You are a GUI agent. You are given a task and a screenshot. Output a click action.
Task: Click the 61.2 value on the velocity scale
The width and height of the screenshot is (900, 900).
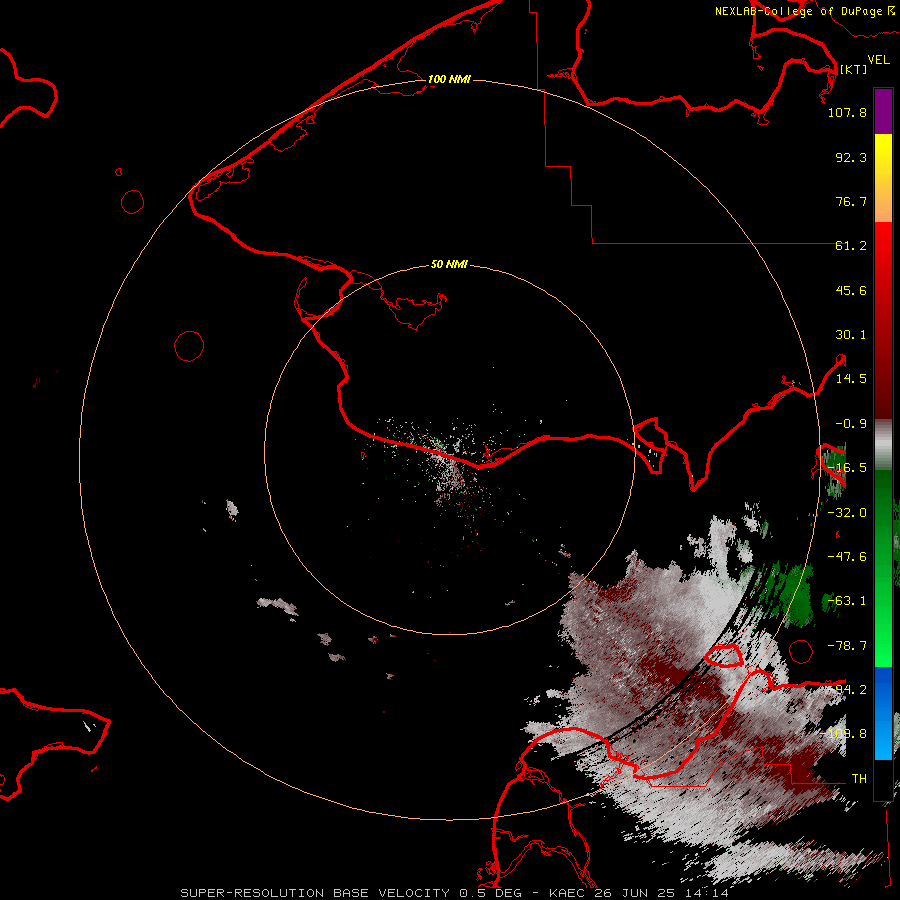[x=851, y=246]
